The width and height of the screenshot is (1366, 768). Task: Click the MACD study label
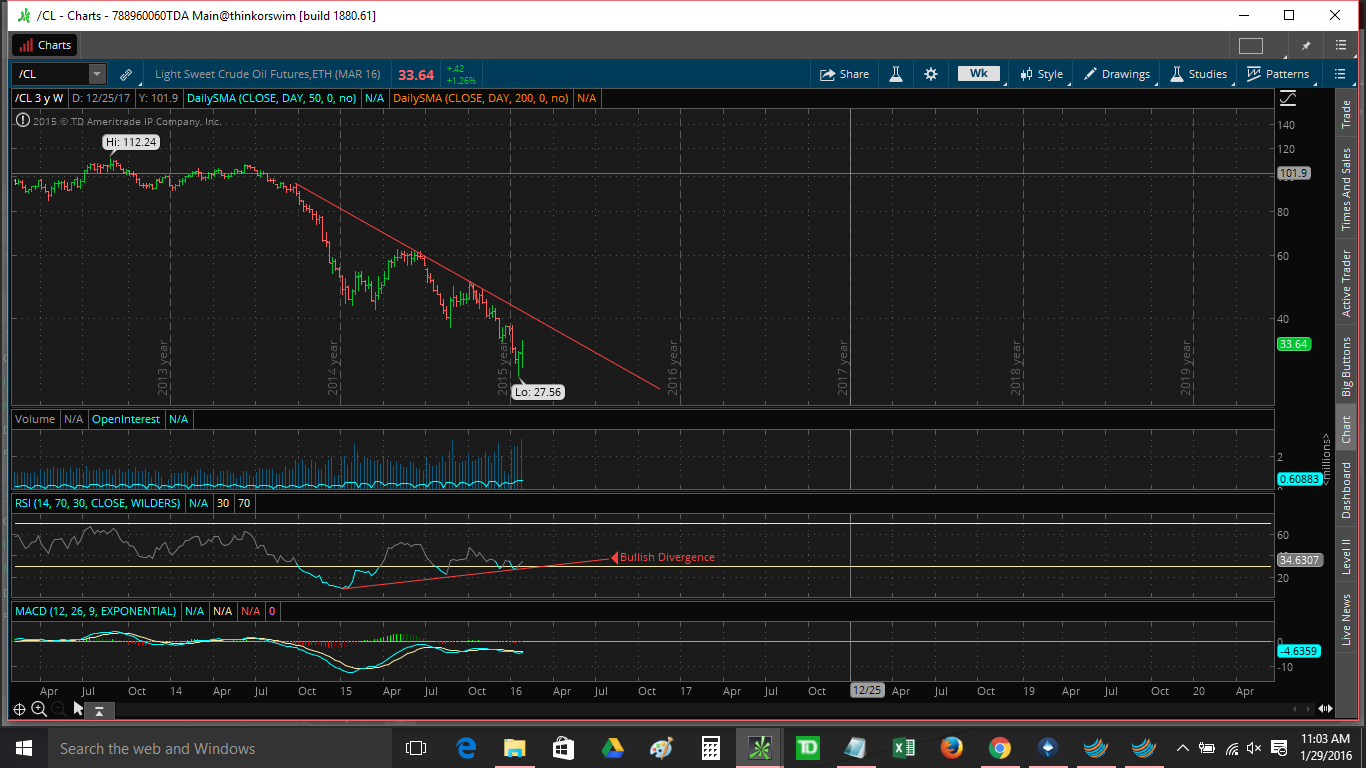coord(95,611)
